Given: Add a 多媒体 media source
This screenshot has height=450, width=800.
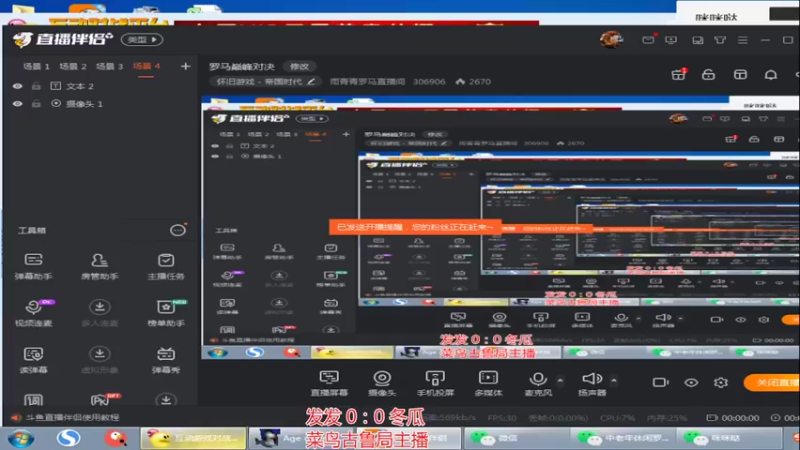Looking at the screenshot, I should tap(488, 383).
